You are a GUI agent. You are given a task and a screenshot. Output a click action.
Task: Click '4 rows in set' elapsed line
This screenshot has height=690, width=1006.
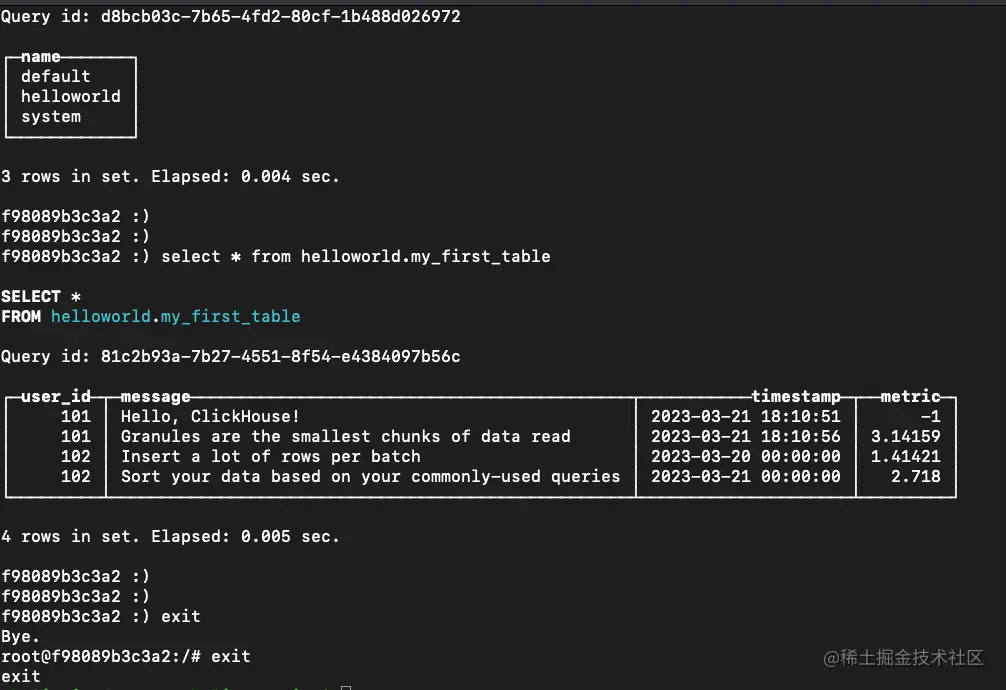pos(170,537)
